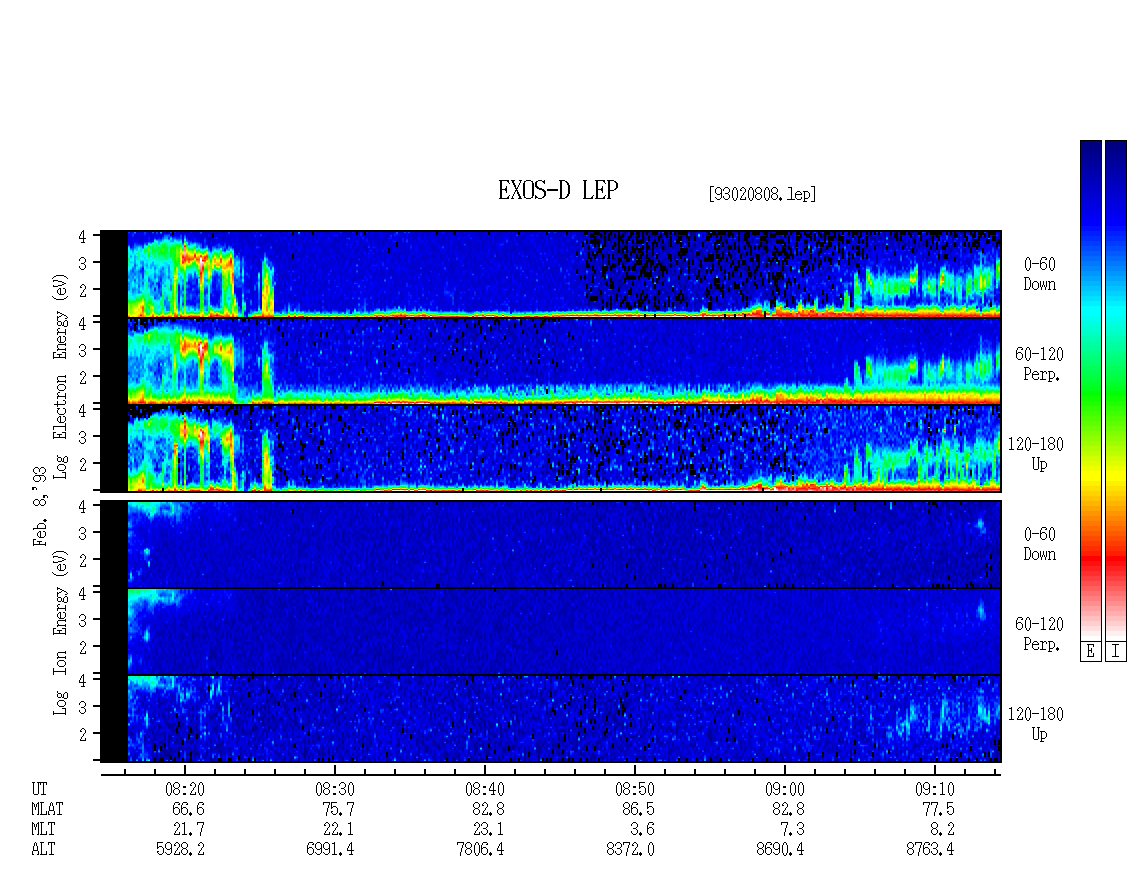Click the 09:10 UT time label
The width and height of the screenshot is (1130, 875).
tap(935, 789)
